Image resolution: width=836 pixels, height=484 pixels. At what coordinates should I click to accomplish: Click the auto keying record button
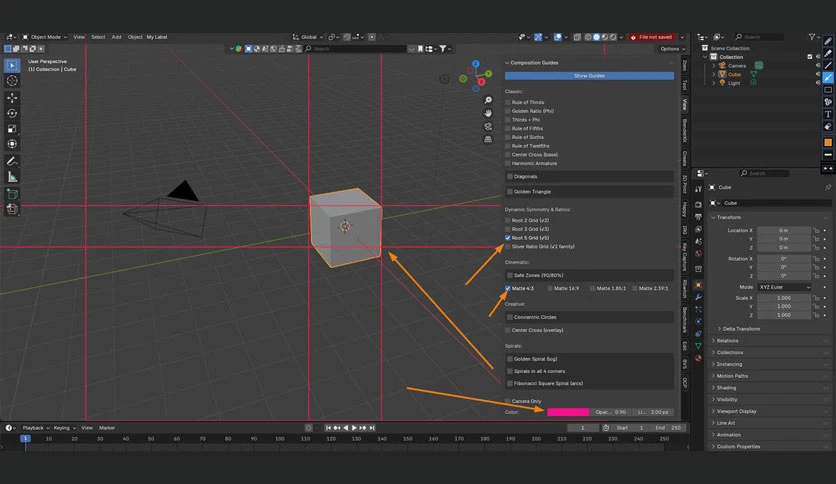(x=309, y=427)
